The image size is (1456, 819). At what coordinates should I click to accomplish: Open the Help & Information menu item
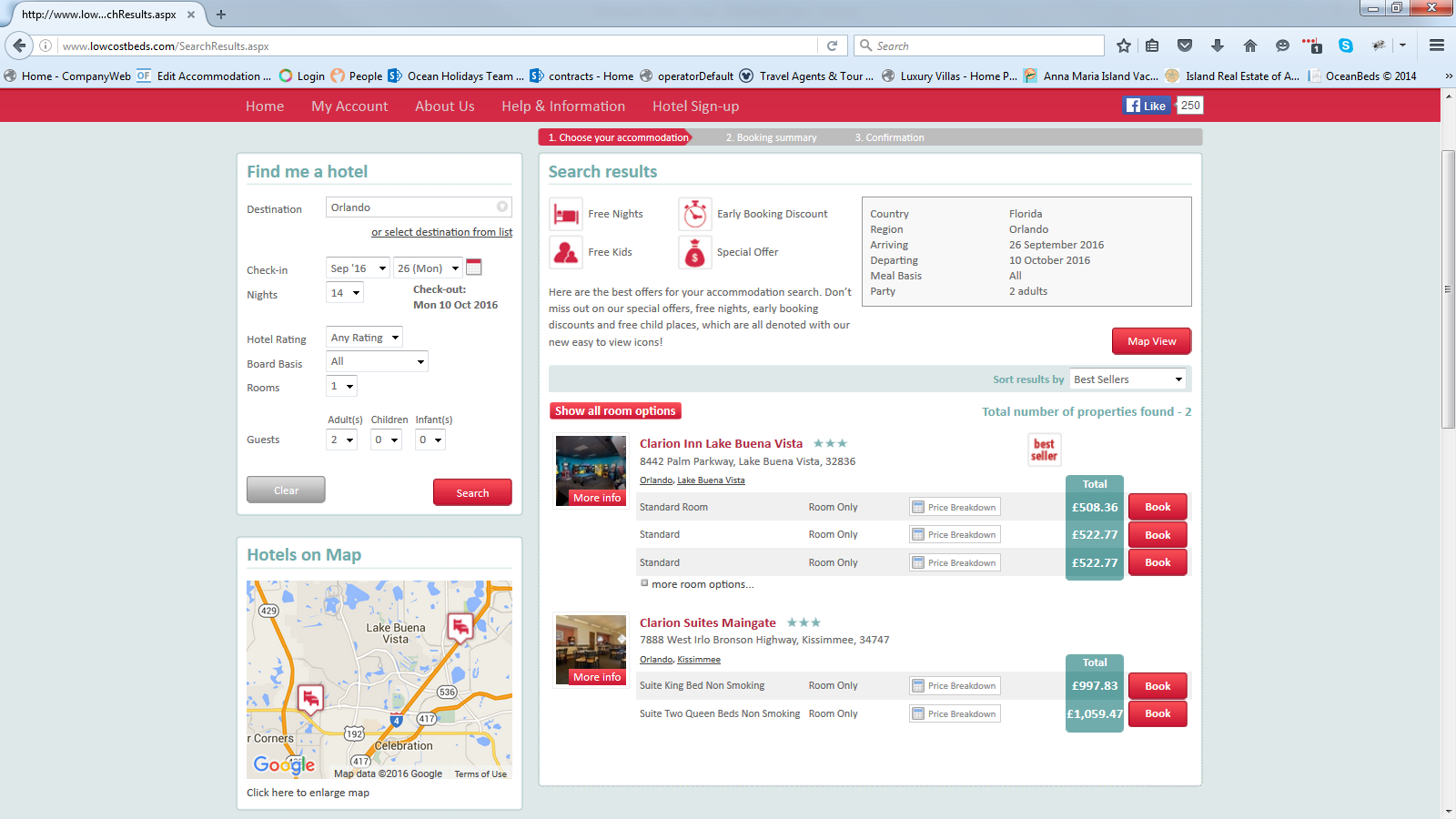point(563,106)
